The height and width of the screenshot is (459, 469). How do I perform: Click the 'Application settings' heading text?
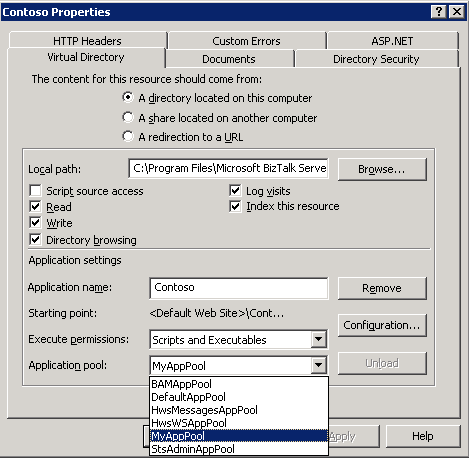pyautogui.click(x=75, y=260)
